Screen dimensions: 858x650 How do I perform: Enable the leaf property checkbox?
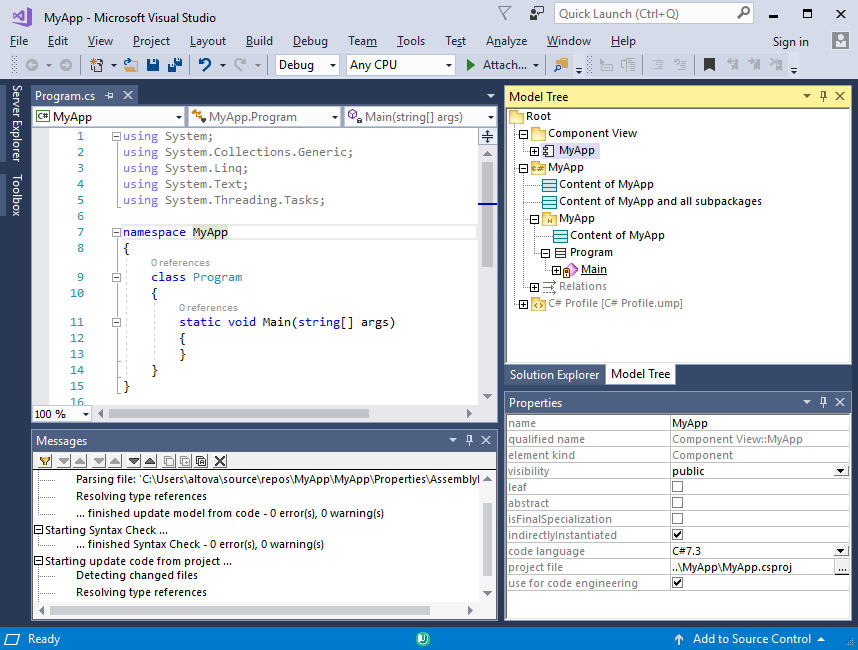point(677,487)
